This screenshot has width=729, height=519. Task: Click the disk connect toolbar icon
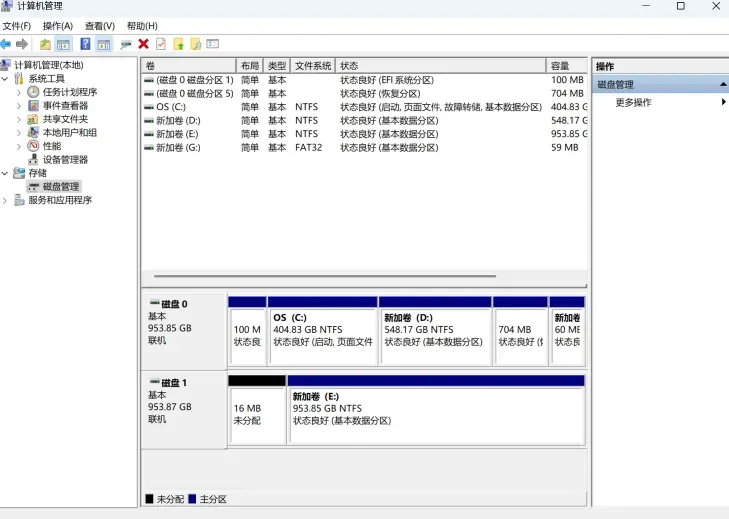(126, 44)
